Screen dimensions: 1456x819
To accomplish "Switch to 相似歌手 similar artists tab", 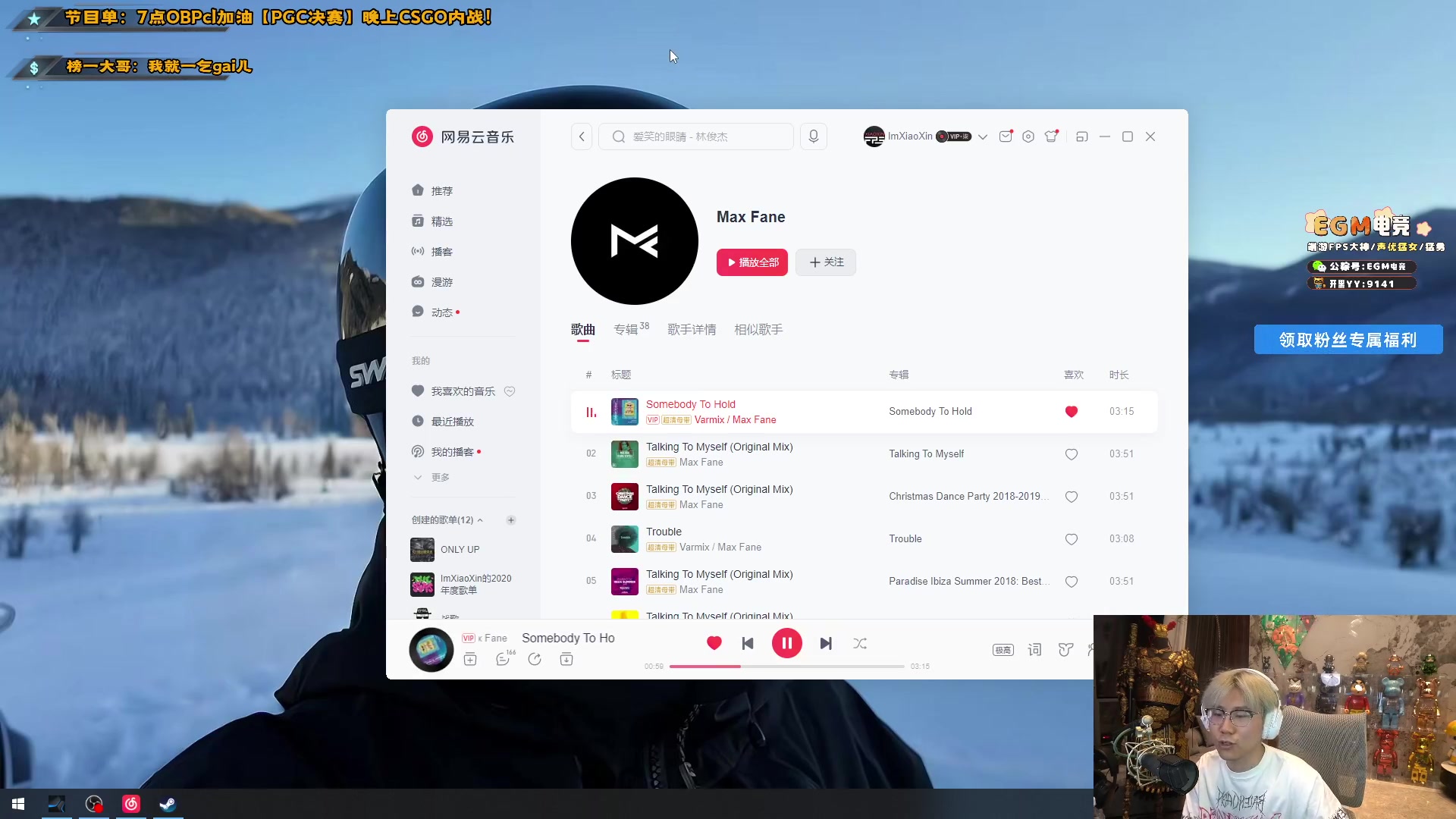I will (x=758, y=329).
